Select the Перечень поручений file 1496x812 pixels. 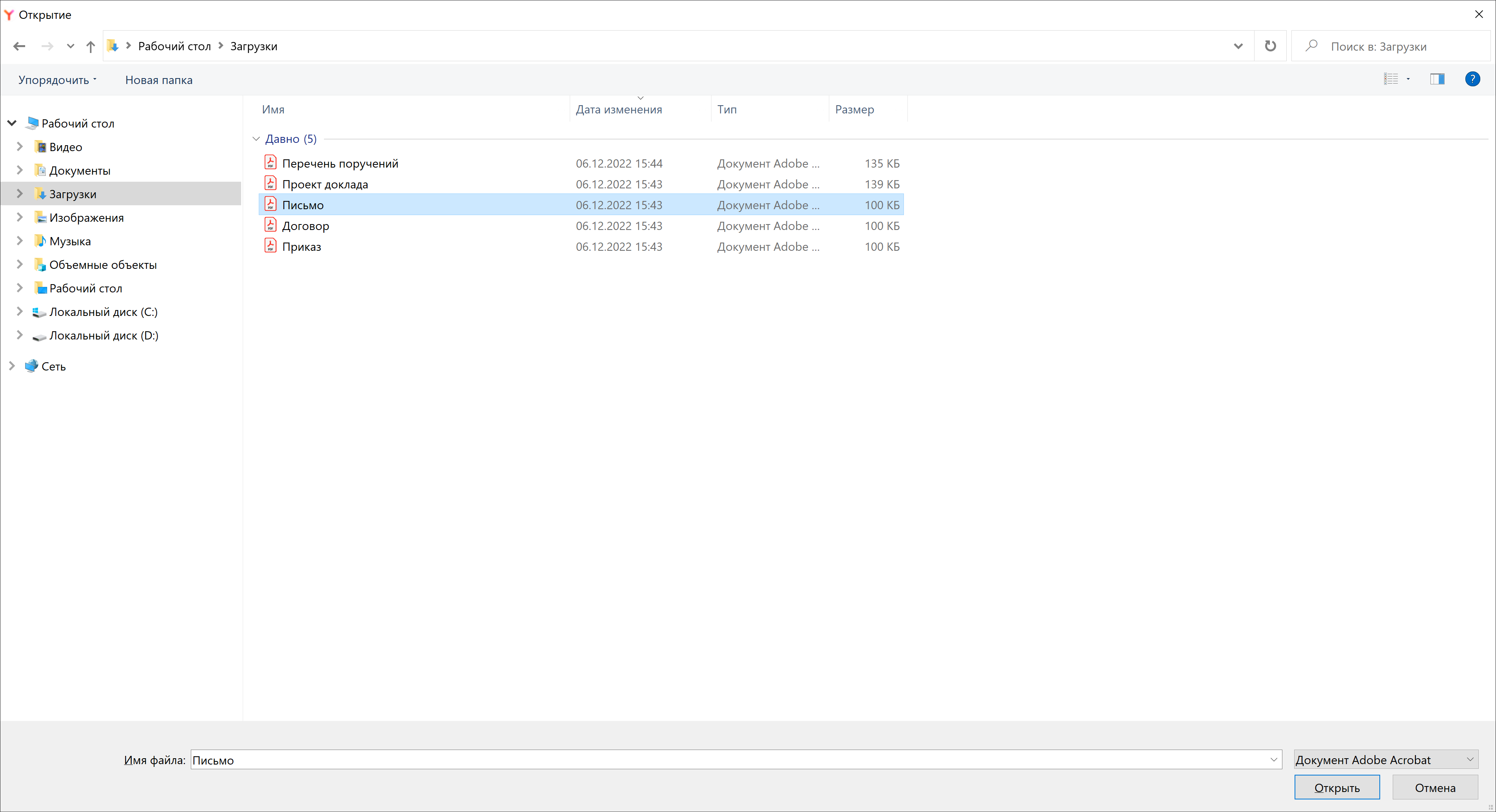click(x=581, y=163)
